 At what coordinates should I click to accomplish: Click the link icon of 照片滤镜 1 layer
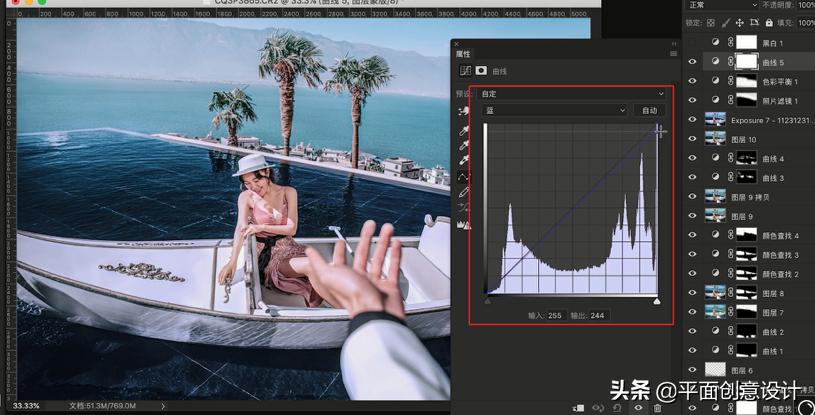tap(730, 100)
